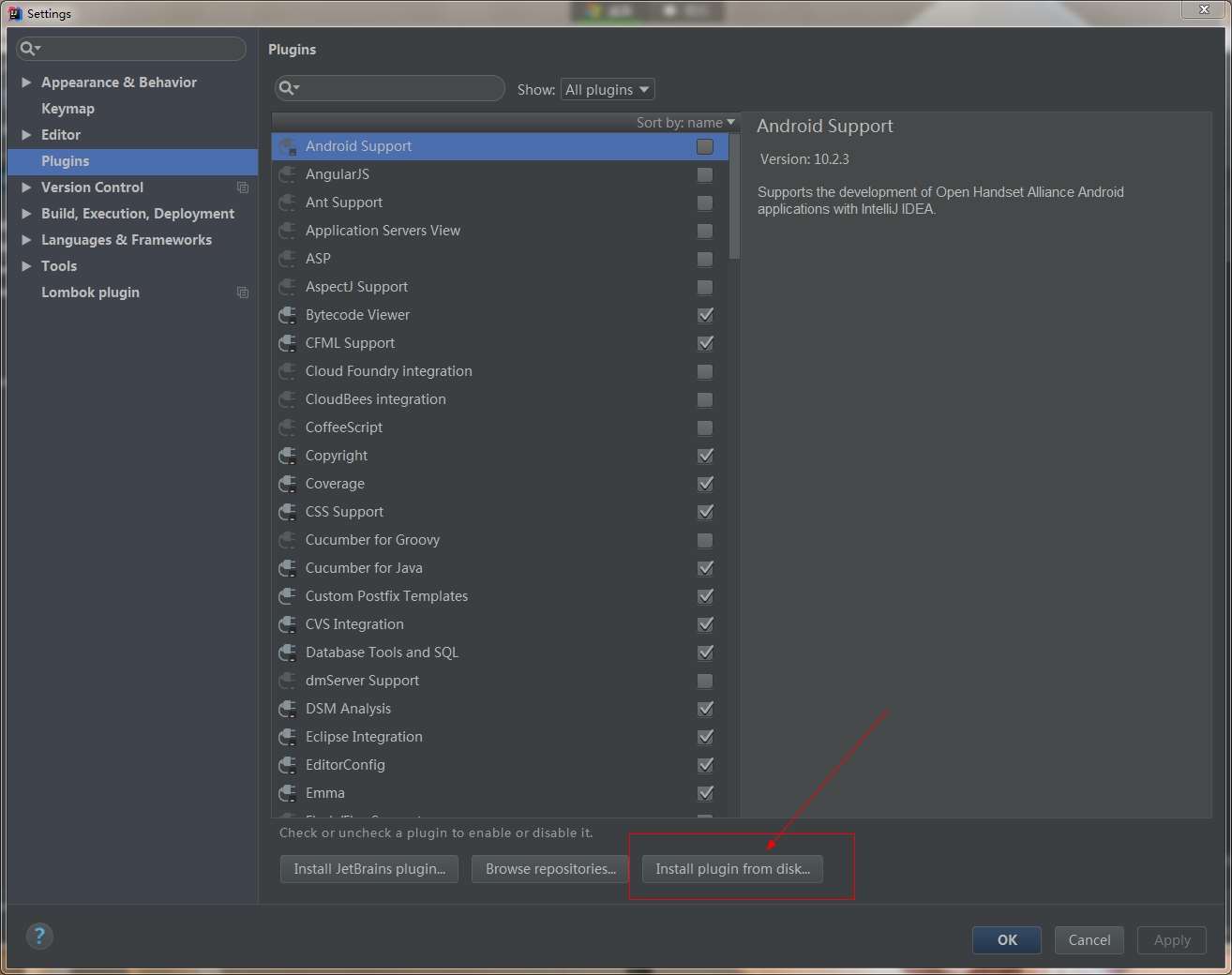1232x975 pixels.
Task: Click the CSS Support plugin icon
Action: point(288,512)
